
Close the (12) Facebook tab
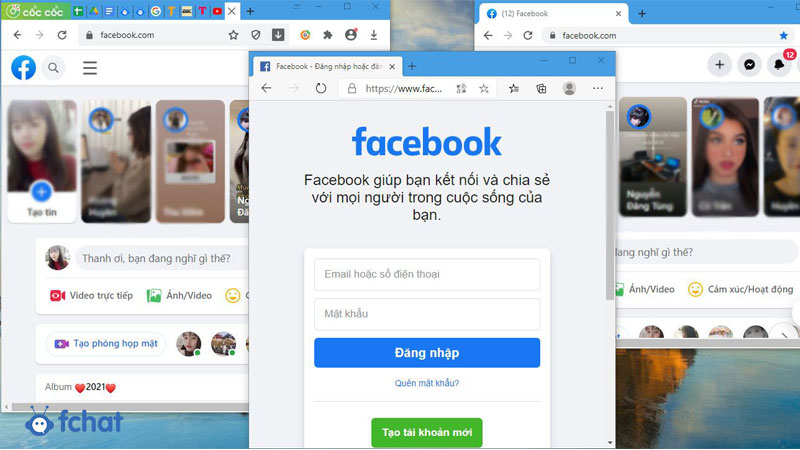618,14
